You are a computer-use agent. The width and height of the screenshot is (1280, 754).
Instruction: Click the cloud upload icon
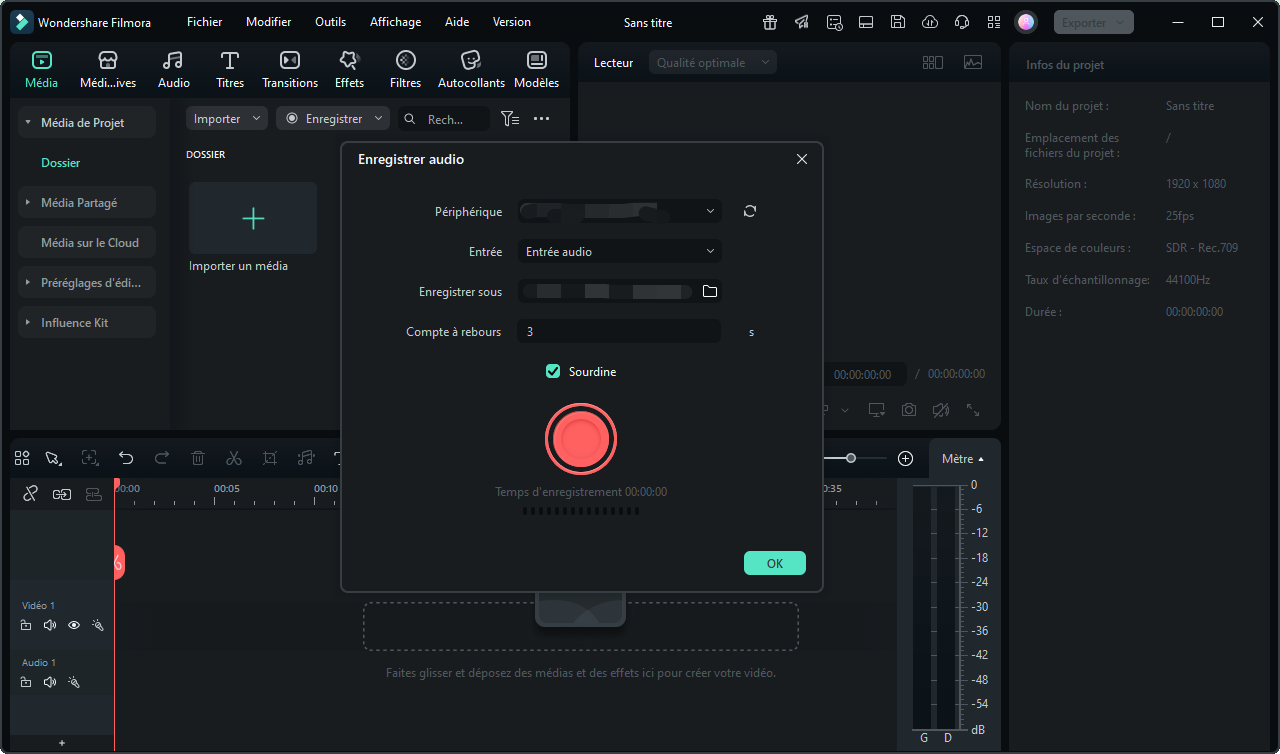(930, 22)
